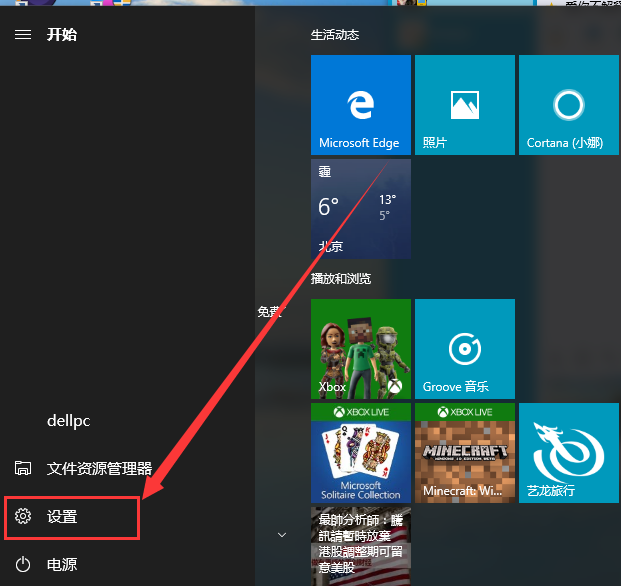
Task: Click the 生活动态 group heading
Action: click(335, 35)
